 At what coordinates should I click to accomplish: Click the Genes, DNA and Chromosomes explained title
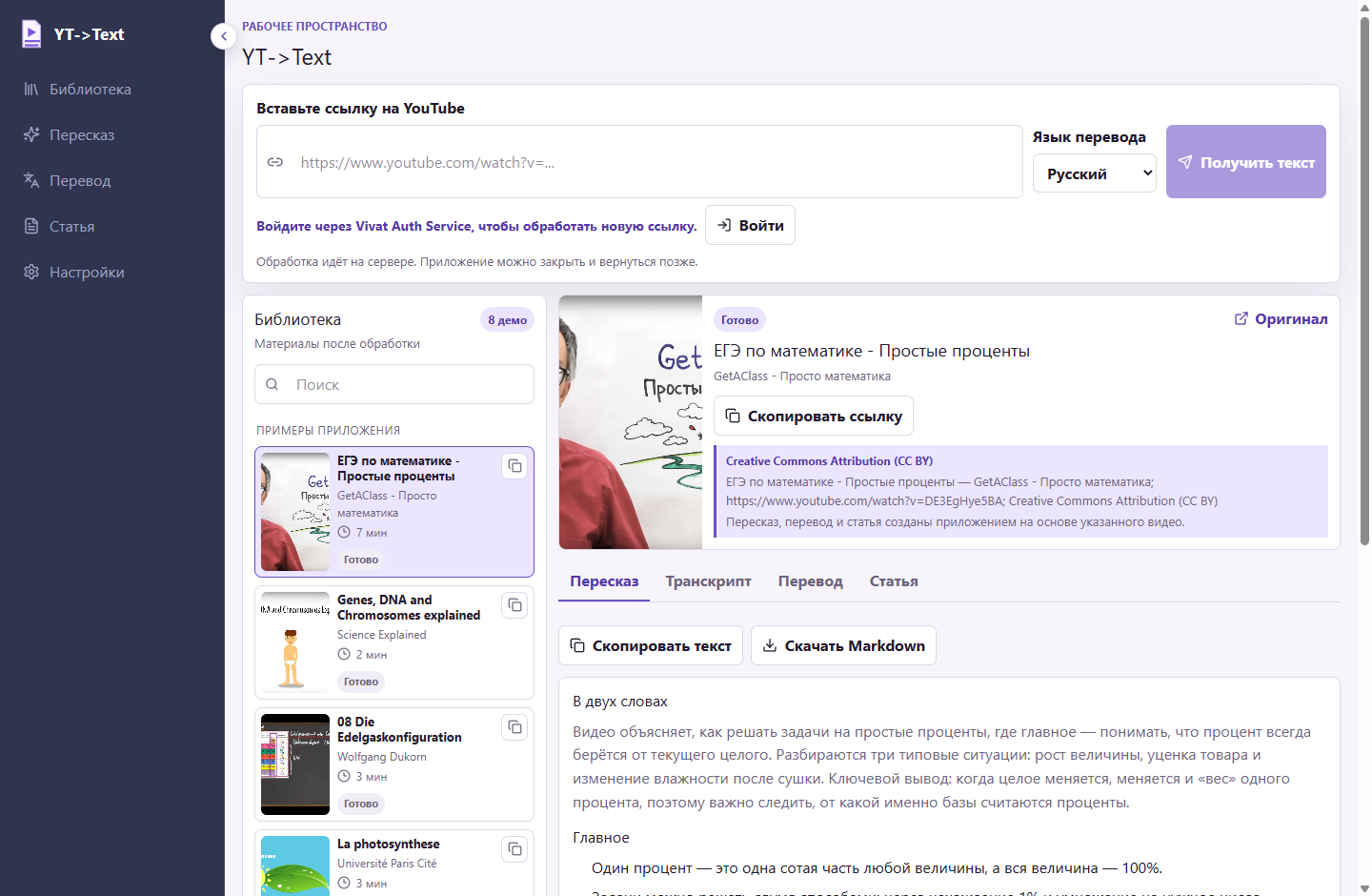409,607
